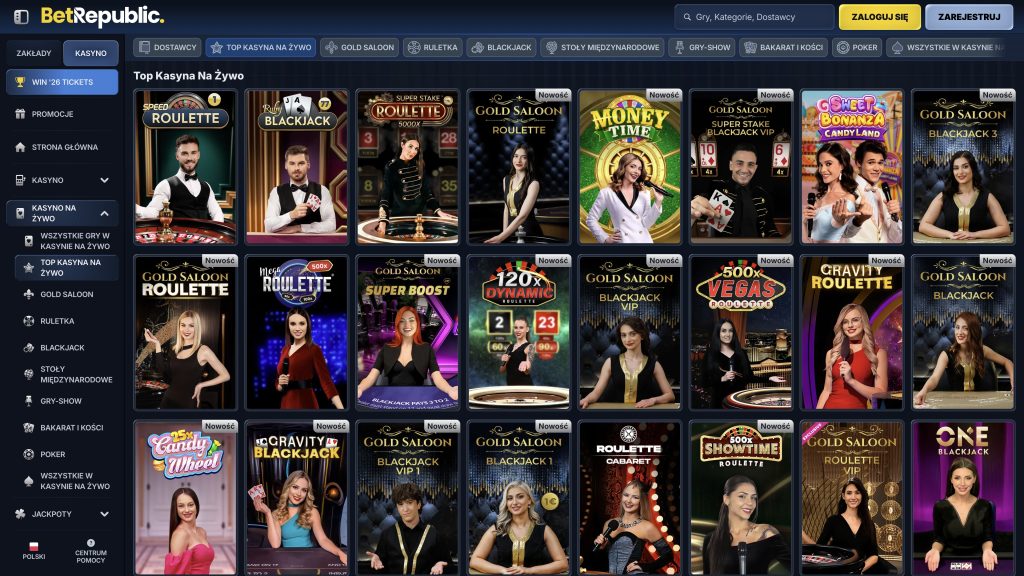The image size is (1024, 576).
Task: Open the ONE Blackjack tile
Action: 963,498
